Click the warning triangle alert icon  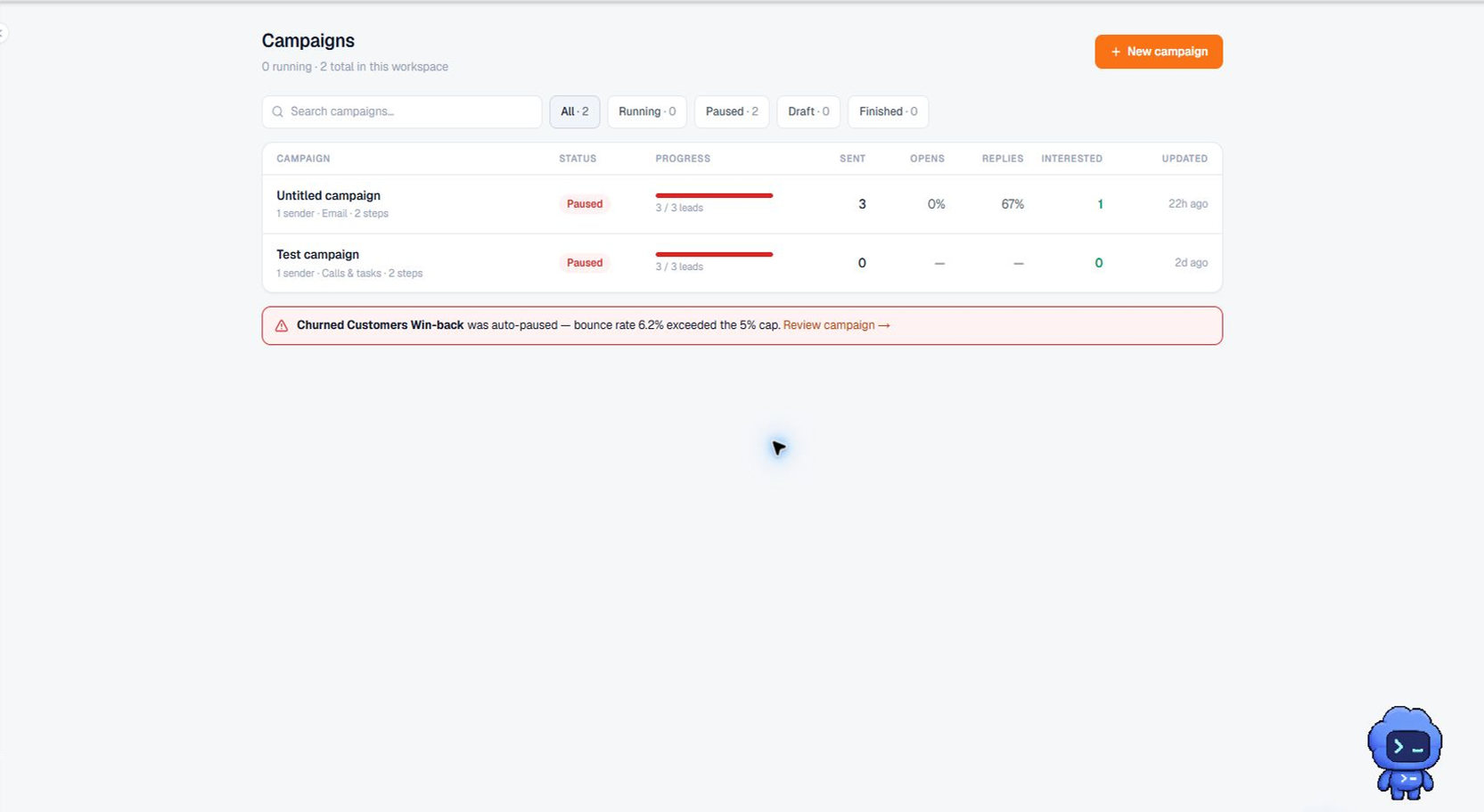click(x=282, y=325)
